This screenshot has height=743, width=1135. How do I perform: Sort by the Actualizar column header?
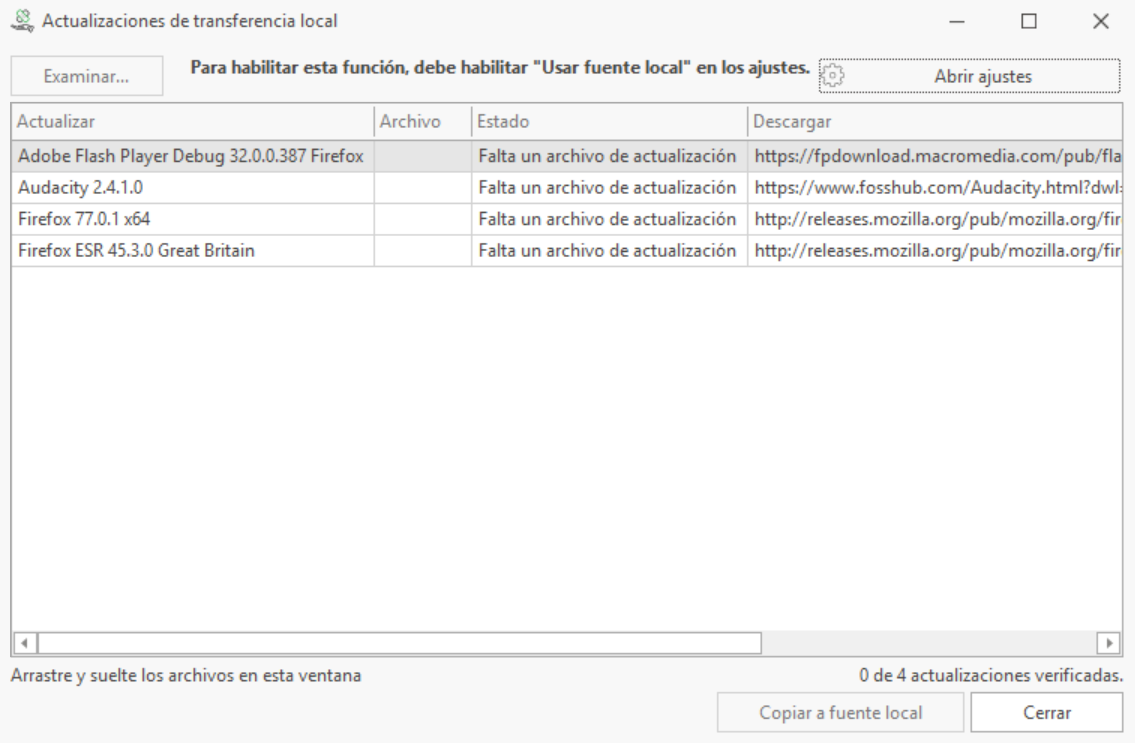point(190,122)
